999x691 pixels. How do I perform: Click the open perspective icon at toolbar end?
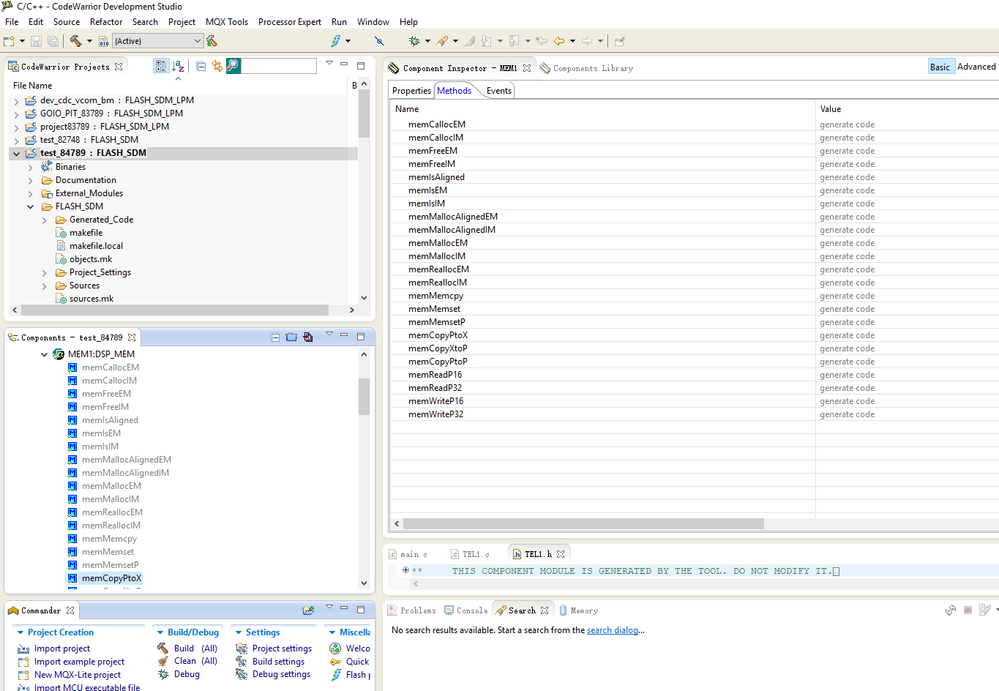[619, 41]
